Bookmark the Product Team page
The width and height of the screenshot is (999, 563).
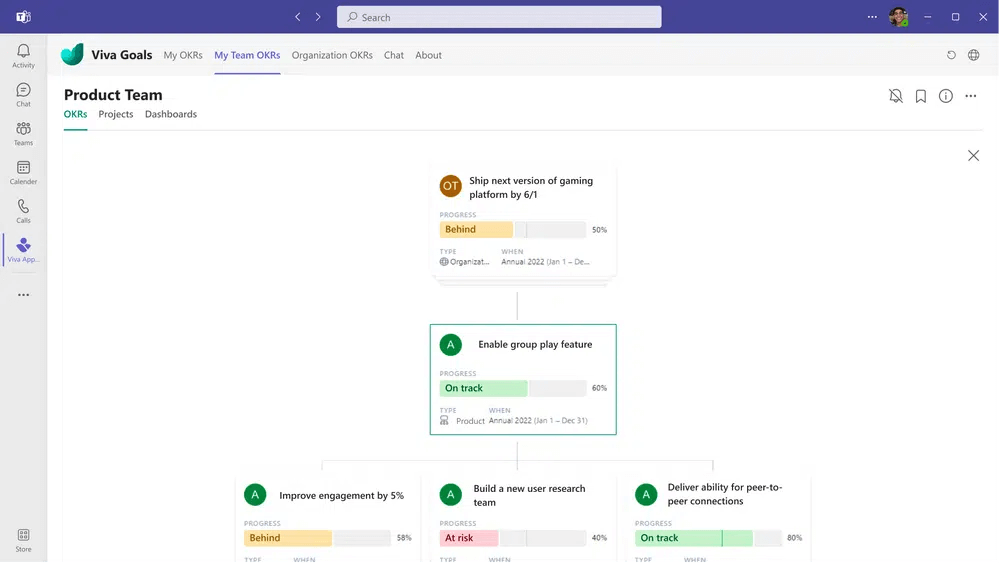click(x=921, y=96)
